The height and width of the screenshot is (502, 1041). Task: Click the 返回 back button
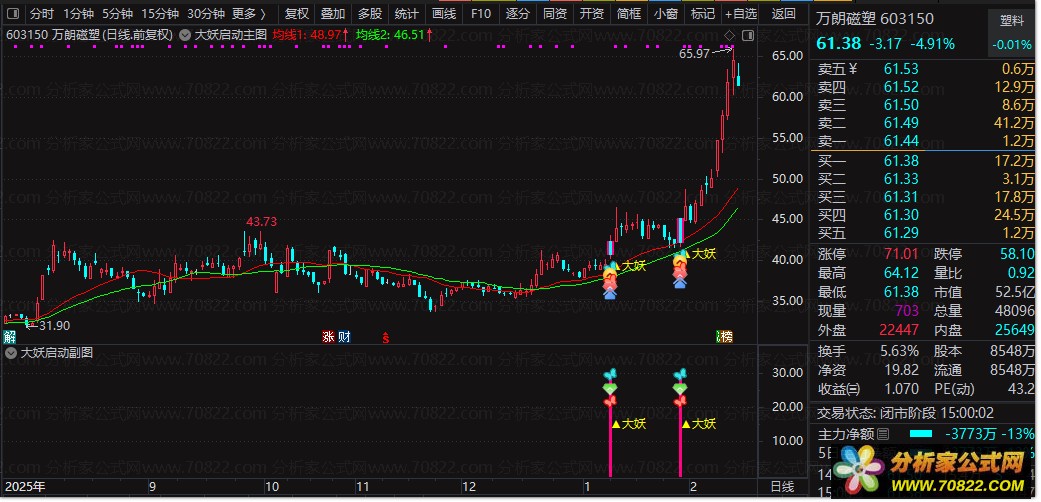[784, 13]
